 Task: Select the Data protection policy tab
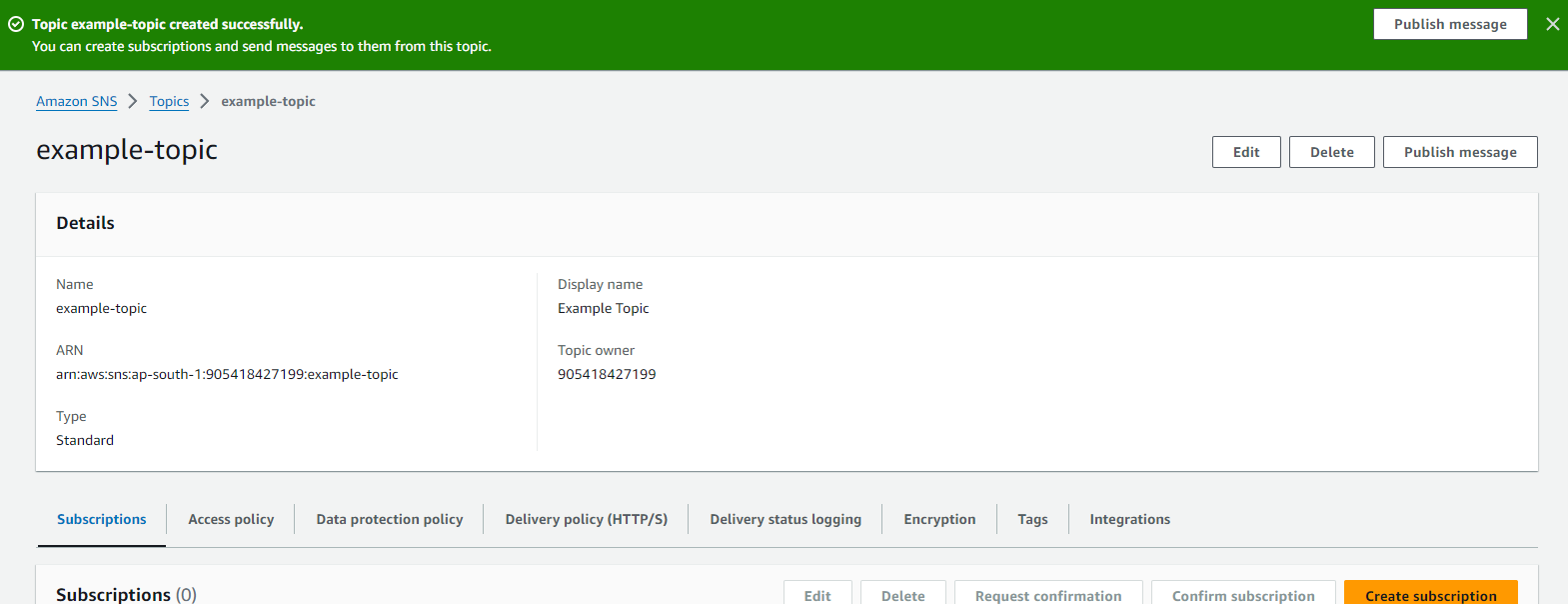coord(390,519)
